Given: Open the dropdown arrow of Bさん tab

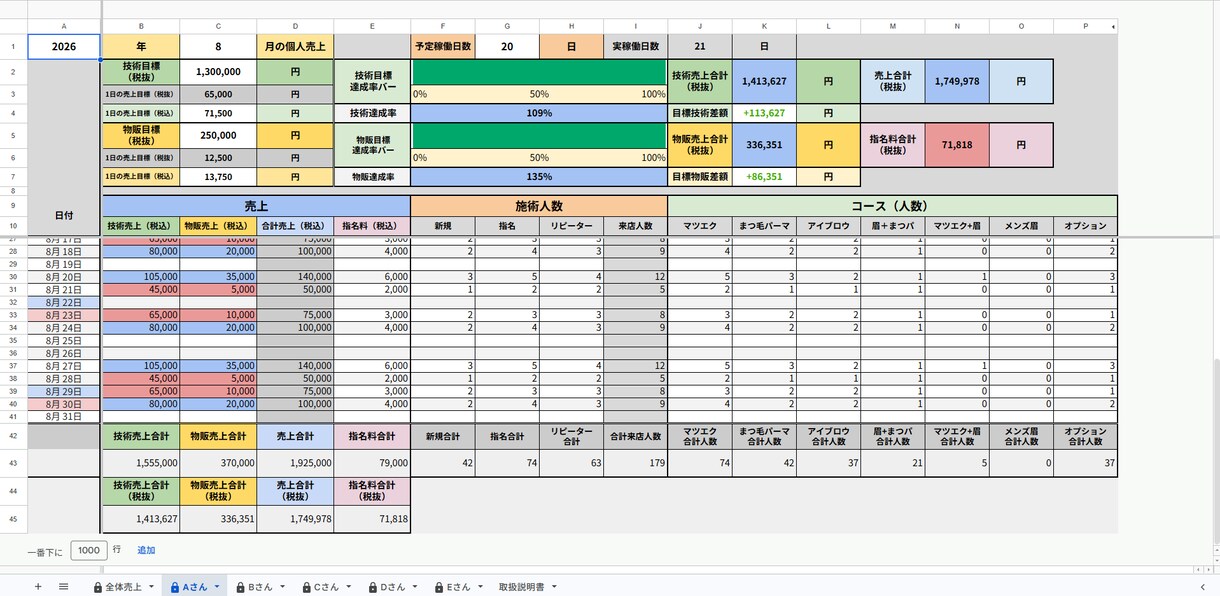Looking at the screenshot, I should pyautogui.click(x=282, y=587).
